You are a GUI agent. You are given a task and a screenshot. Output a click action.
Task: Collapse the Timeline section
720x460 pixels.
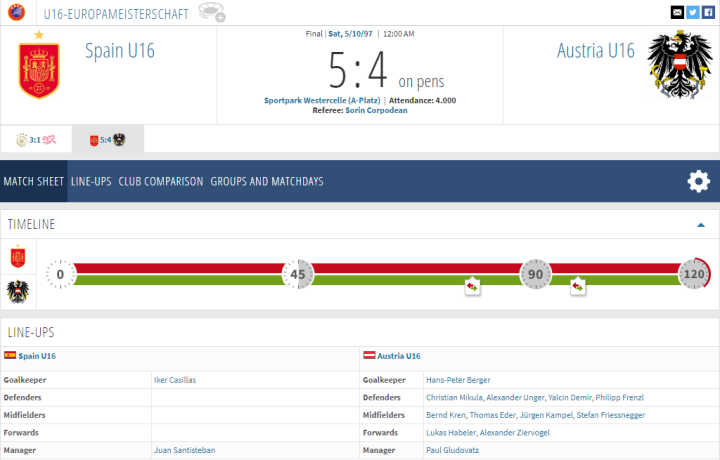click(700, 224)
